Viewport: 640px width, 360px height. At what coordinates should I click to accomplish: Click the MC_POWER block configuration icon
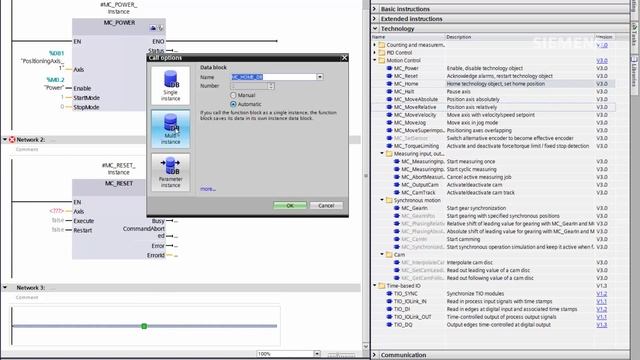(x=153, y=28)
